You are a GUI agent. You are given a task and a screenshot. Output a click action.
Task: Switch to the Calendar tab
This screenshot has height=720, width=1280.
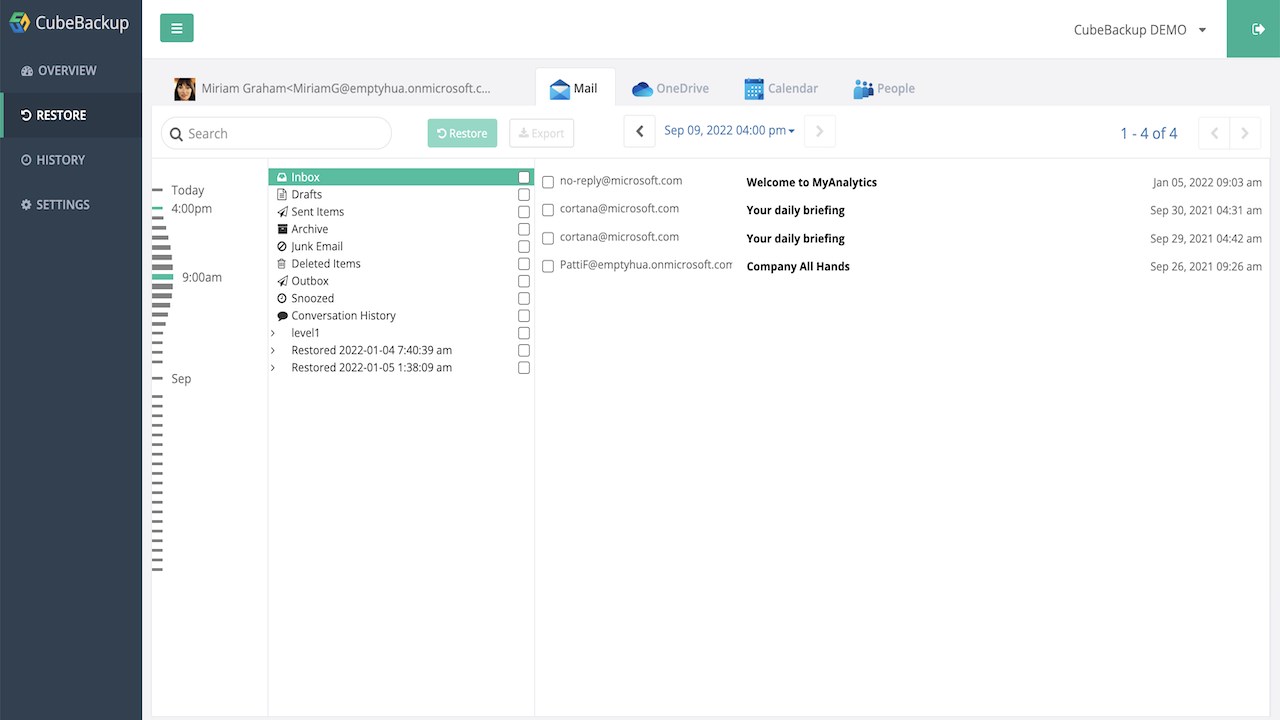781,89
